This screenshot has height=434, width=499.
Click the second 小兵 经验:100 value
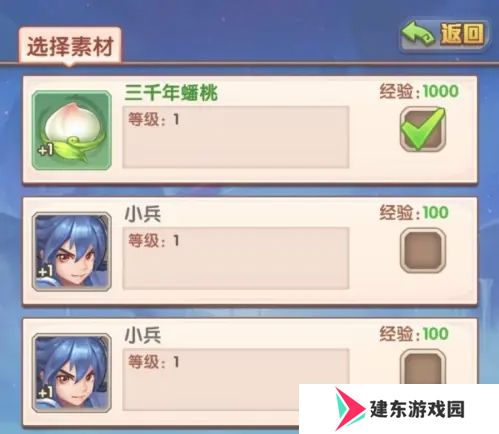414,334
